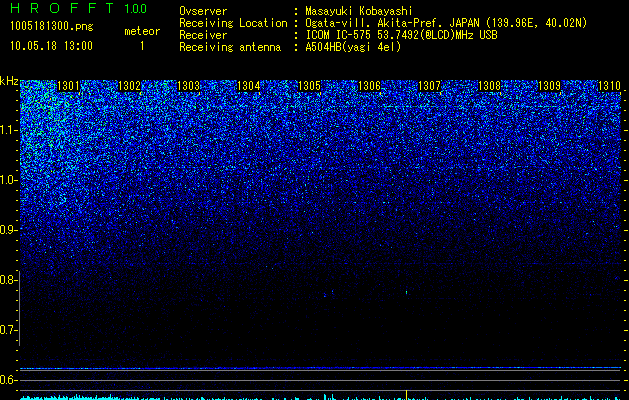Image resolution: width=629 pixels, height=400 pixels.
Task: Click the 1304 time marker
Action: point(249,86)
